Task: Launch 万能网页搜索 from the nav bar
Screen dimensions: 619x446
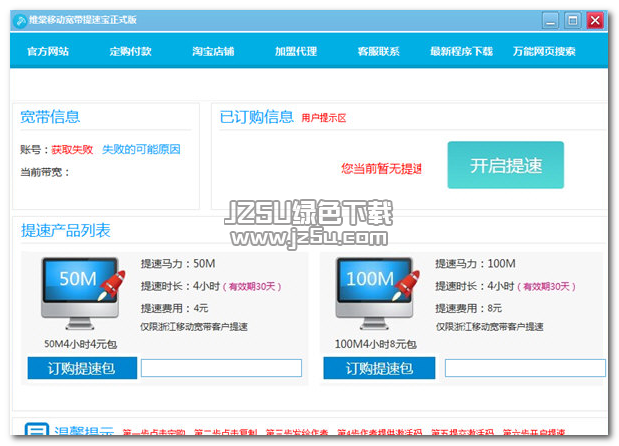Action: point(543,51)
